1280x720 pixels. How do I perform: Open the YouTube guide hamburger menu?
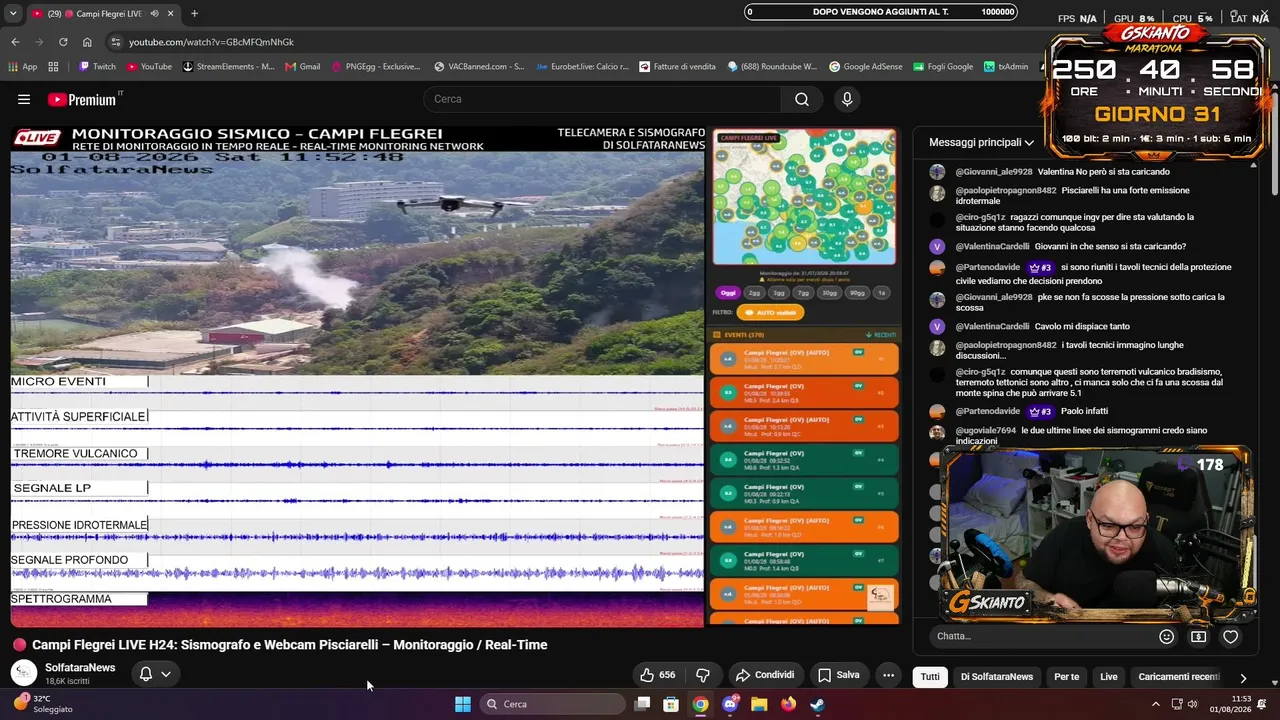(x=24, y=99)
